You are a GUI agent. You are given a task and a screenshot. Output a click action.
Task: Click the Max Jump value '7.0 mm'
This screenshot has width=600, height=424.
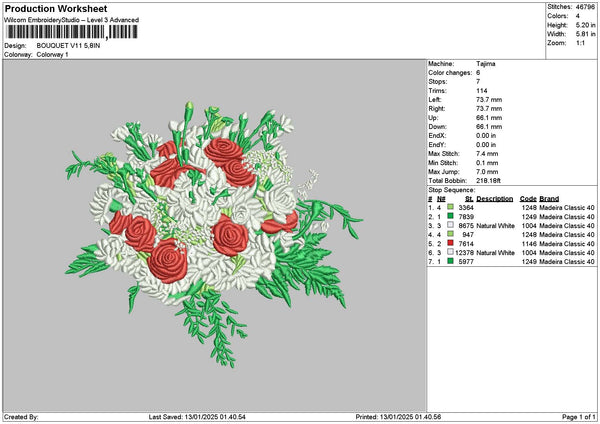487,172
